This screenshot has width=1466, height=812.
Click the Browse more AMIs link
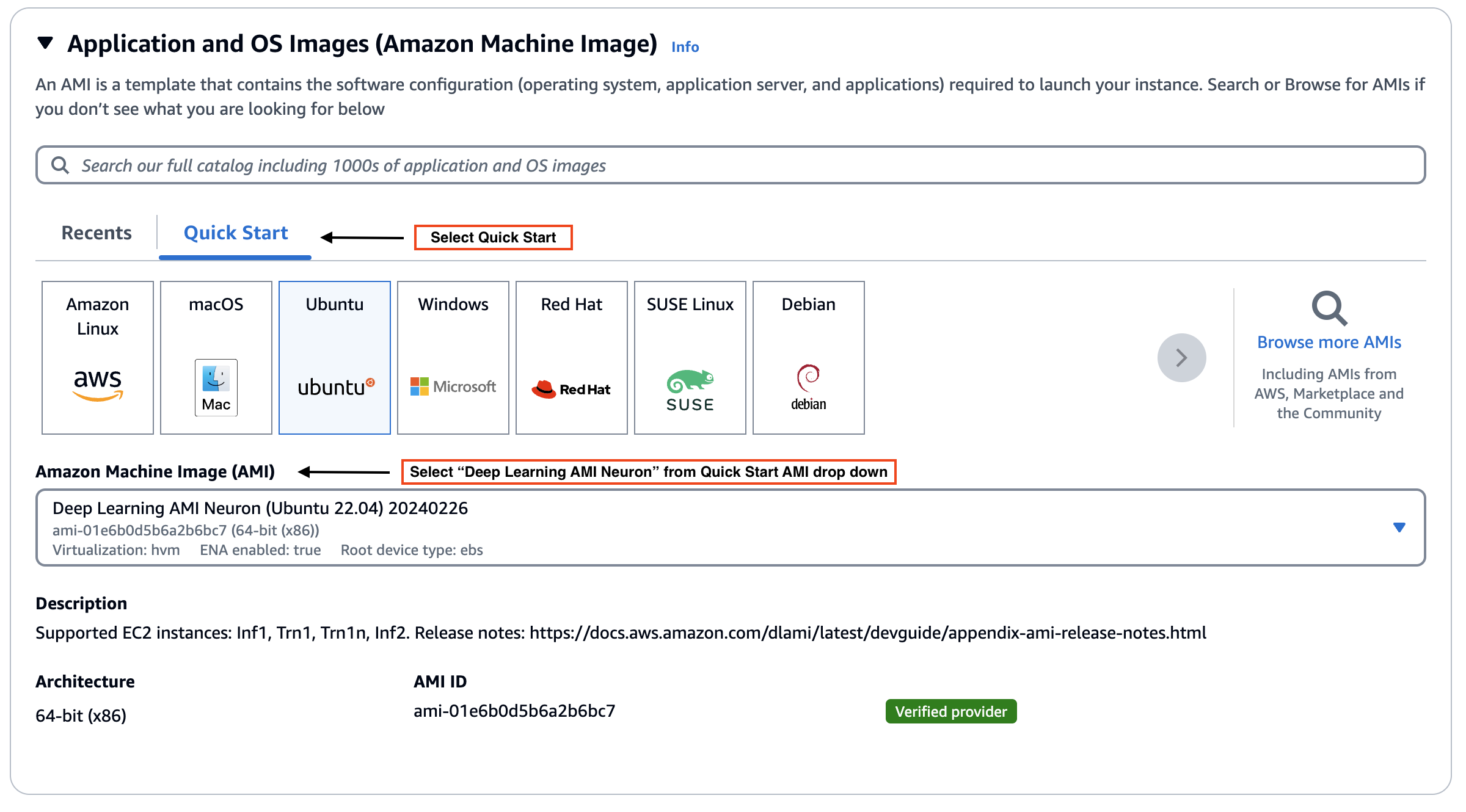1329,343
